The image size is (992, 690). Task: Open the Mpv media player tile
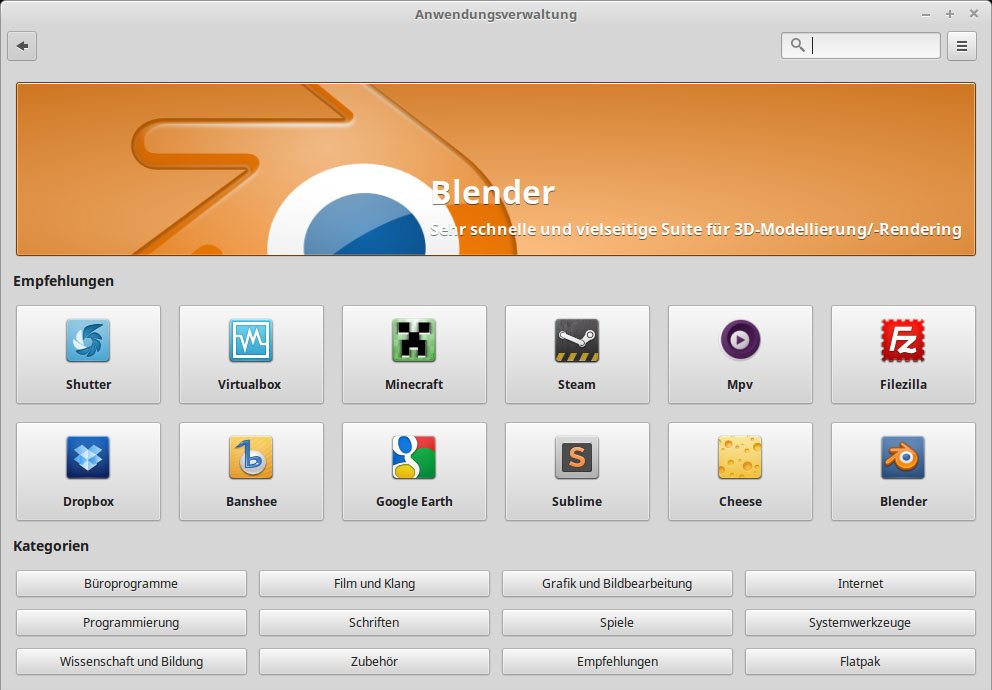740,354
